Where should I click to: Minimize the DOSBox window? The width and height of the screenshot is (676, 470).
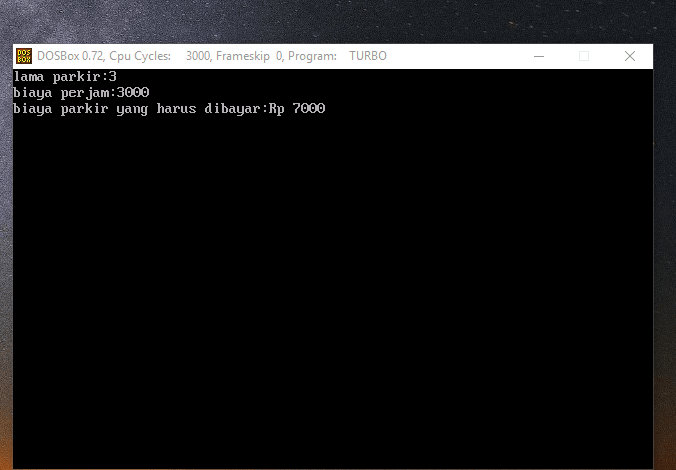coord(538,56)
